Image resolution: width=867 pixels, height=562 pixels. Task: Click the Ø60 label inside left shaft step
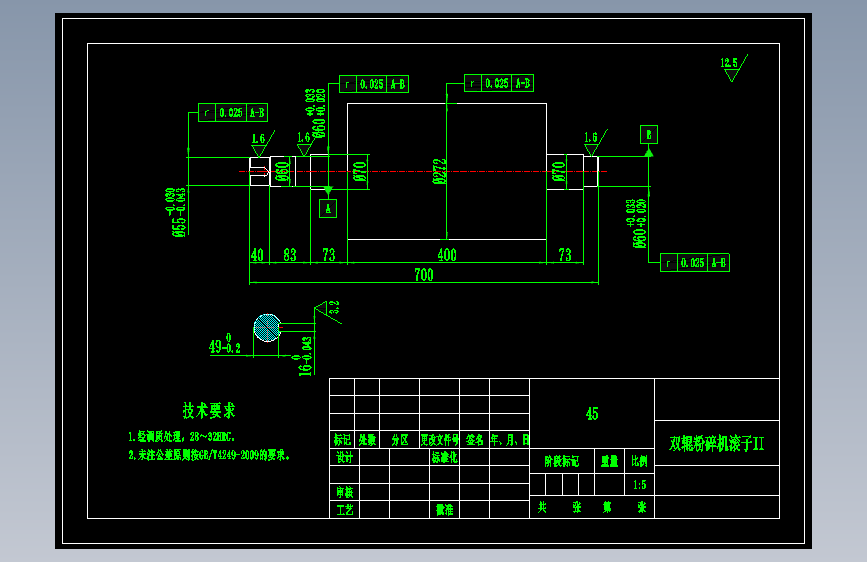(x=283, y=171)
